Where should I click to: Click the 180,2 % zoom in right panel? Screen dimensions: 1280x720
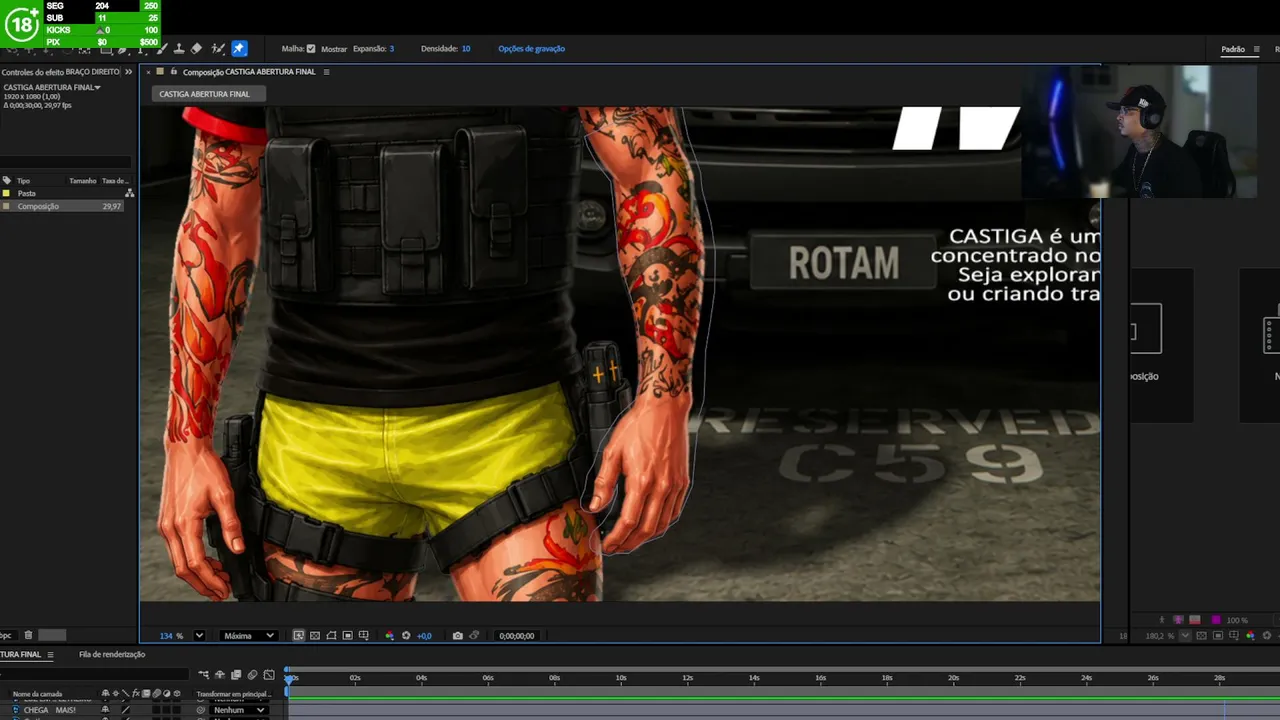point(1161,636)
